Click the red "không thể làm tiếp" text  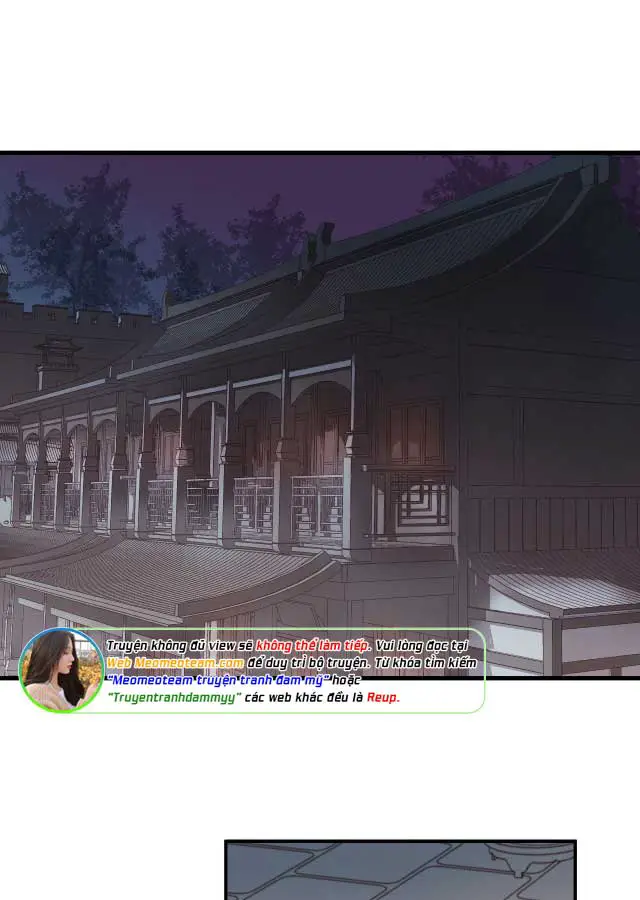pos(313,646)
